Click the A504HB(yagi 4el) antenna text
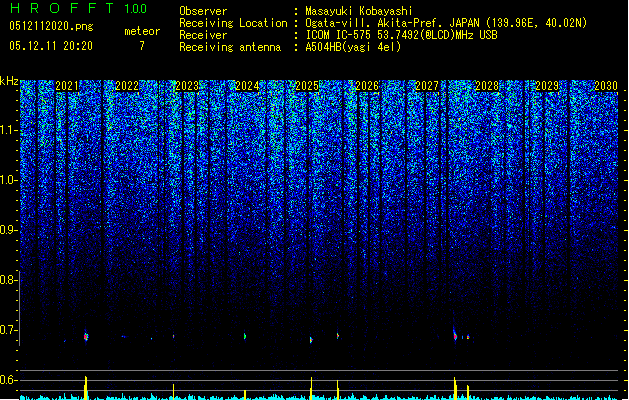The image size is (629, 400). click(353, 47)
